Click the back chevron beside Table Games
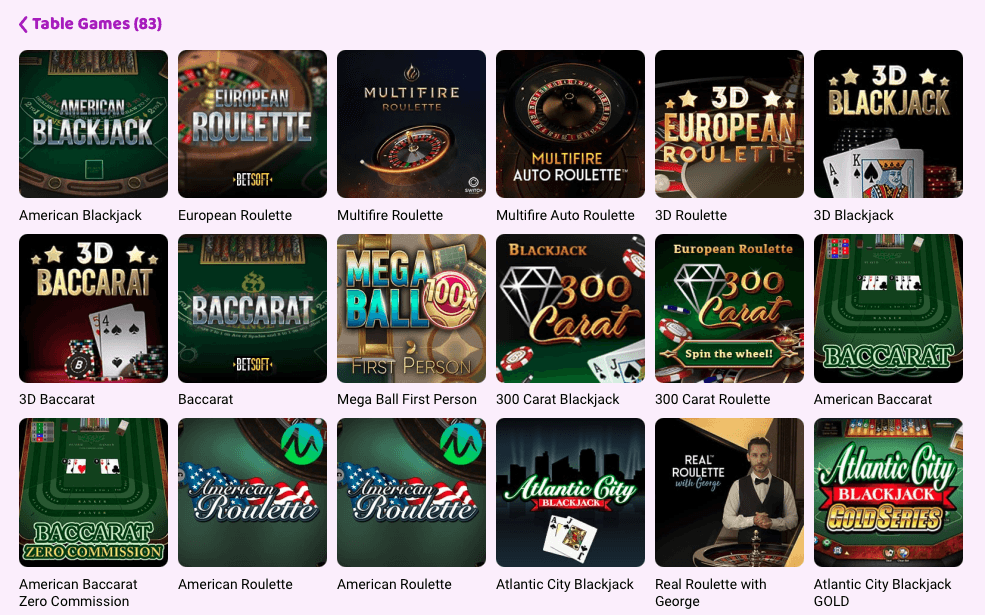Viewport: 985px width, 615px height. pos(23,24)
